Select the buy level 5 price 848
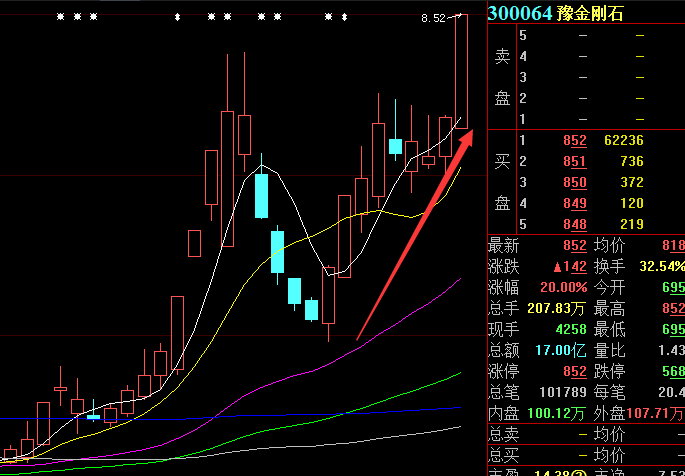Viewport: 685px width, 476px height. click(x=575, y=224)
